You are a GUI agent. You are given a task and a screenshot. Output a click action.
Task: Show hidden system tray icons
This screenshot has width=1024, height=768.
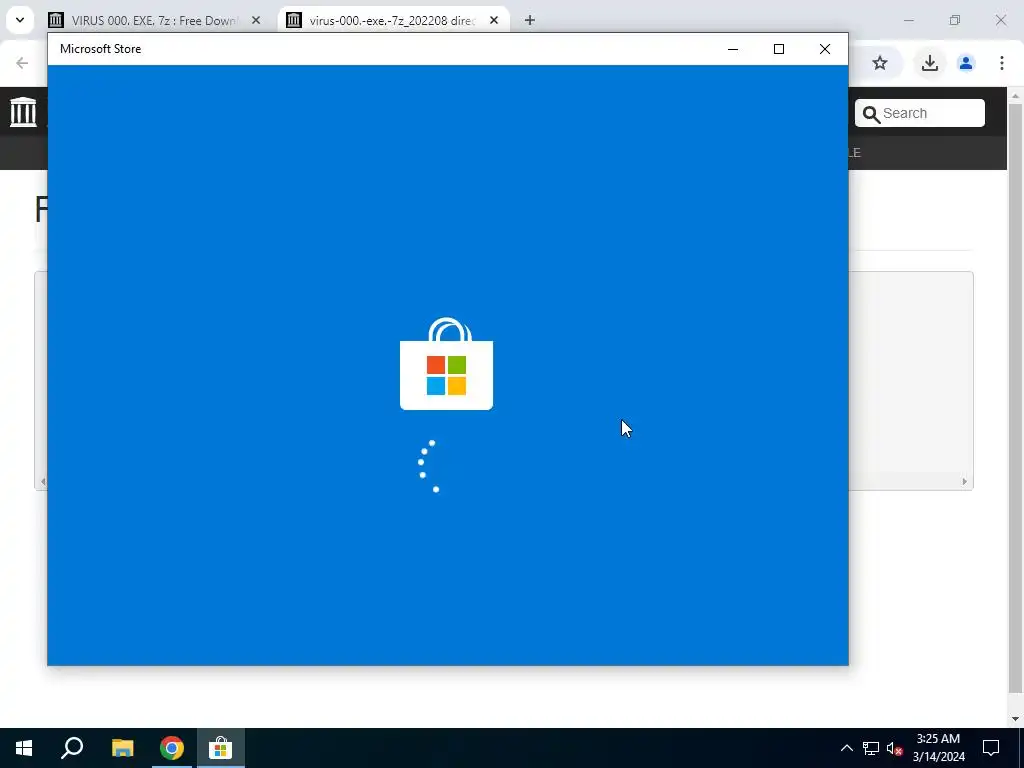(846, 748)
